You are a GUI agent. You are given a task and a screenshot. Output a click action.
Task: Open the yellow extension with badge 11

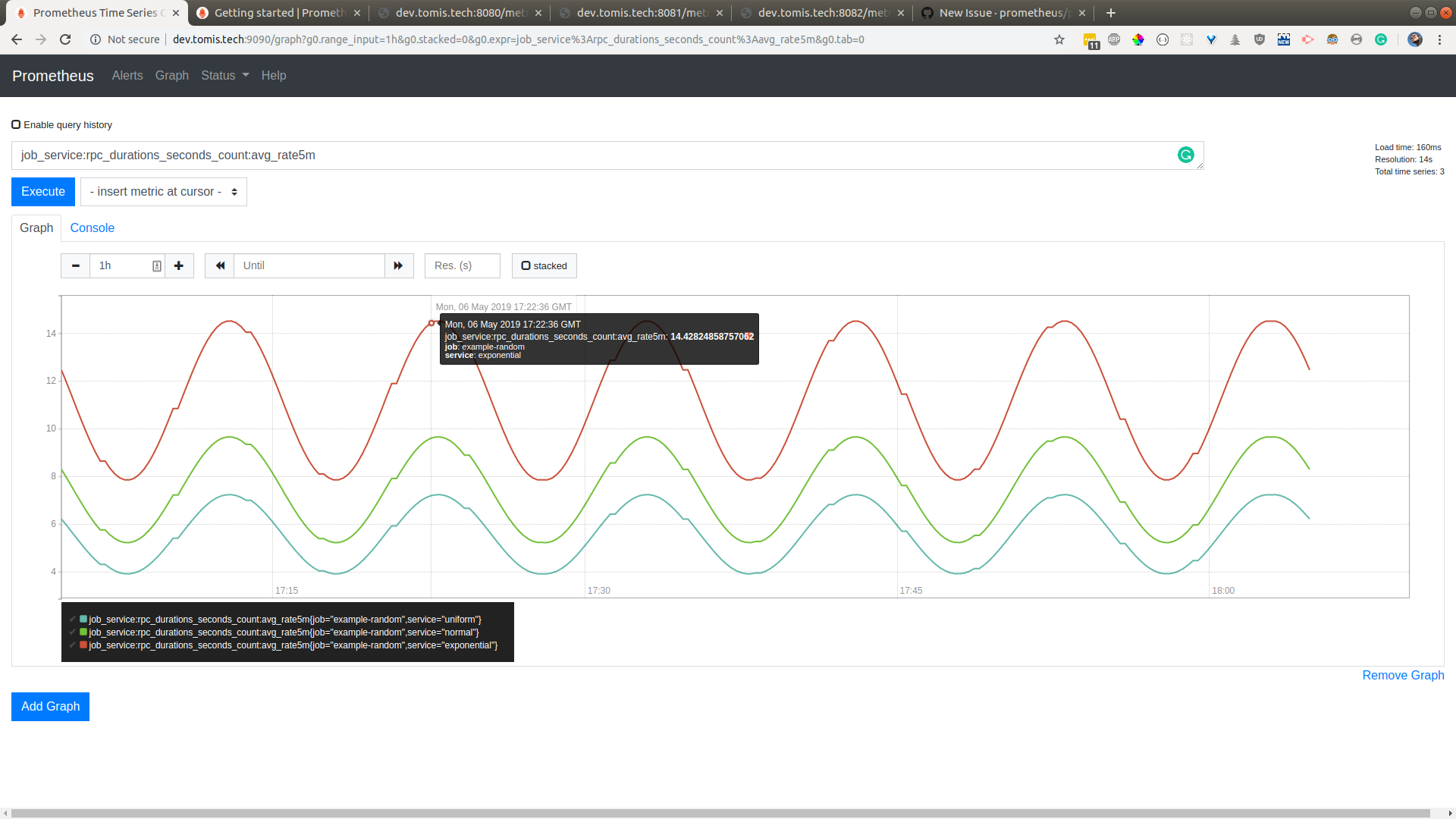click(x=1090, y=40)
